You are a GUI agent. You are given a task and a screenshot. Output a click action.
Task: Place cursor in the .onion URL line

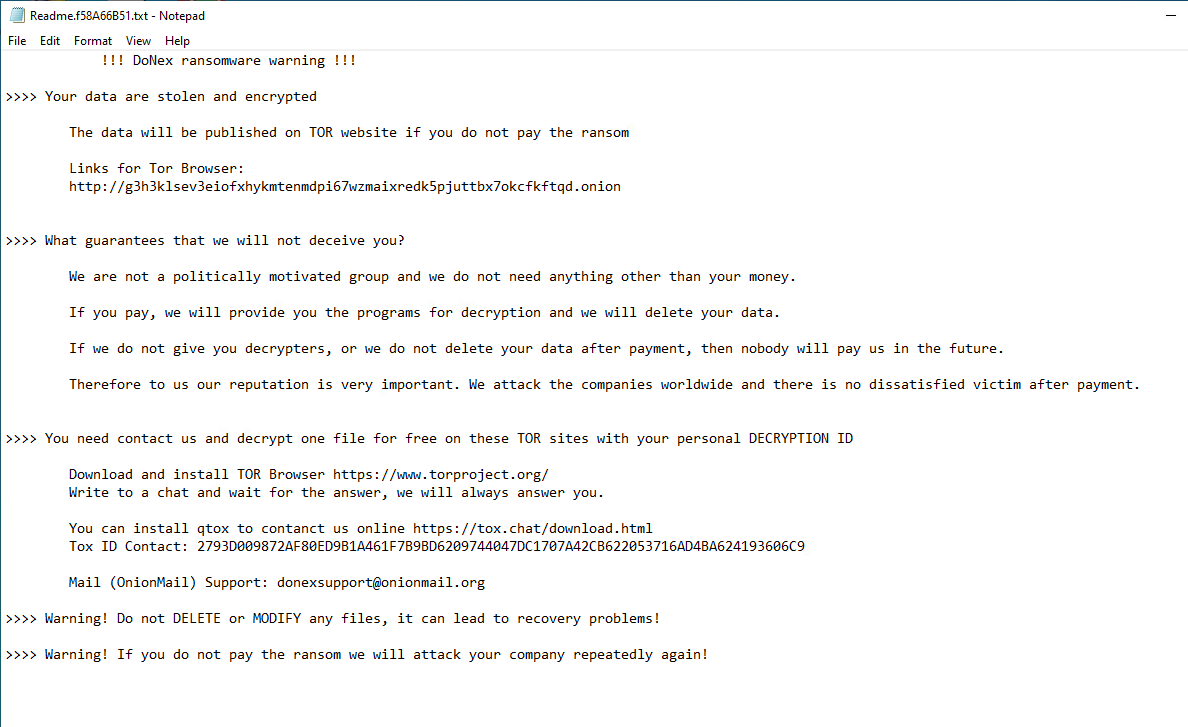[x=345, y=187]
